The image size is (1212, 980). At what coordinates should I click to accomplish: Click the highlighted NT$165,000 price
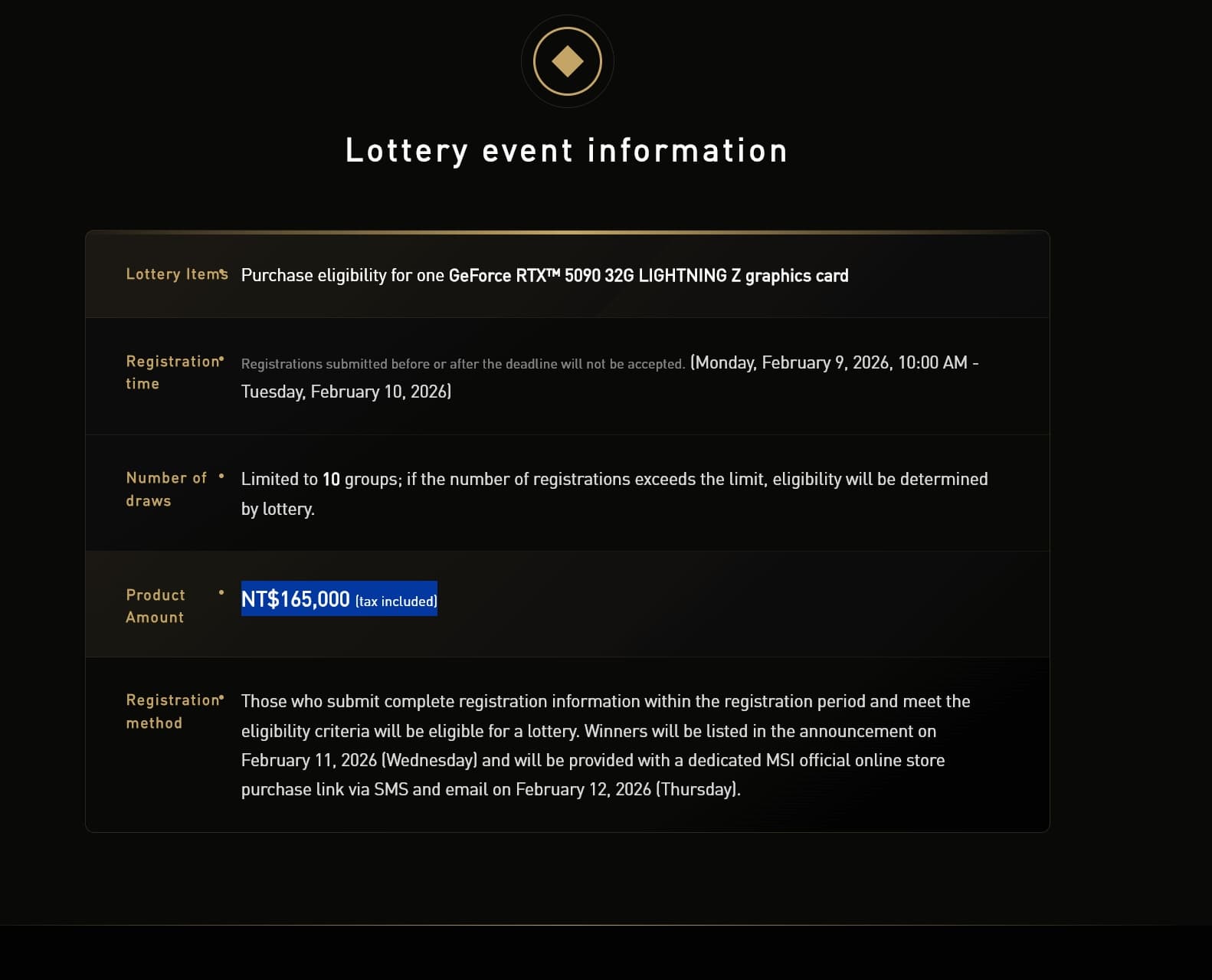pos(296,599)
